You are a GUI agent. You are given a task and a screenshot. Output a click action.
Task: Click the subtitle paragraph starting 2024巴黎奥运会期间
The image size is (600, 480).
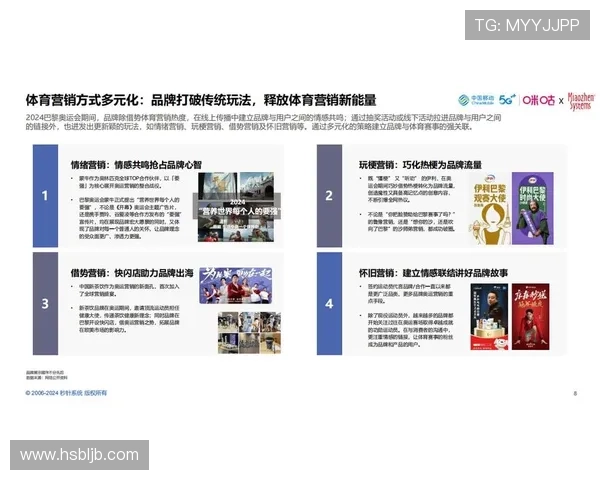[x=264, y=122]
